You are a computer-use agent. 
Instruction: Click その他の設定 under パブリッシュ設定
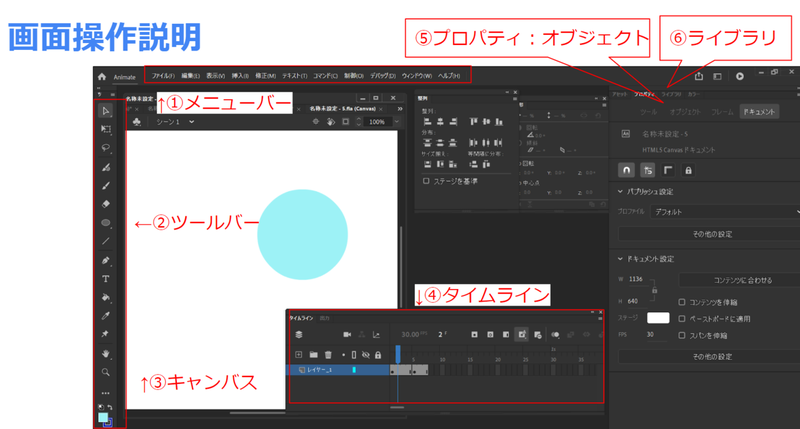(712, 234)
